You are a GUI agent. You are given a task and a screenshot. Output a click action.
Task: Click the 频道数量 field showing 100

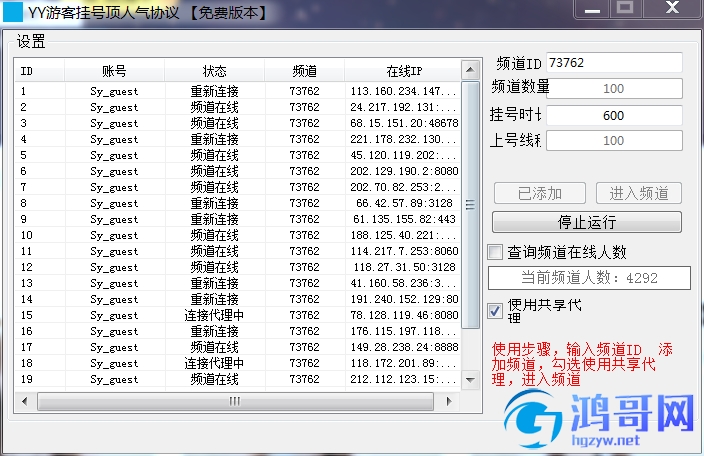pyautogui.click(x=614, y=88)
